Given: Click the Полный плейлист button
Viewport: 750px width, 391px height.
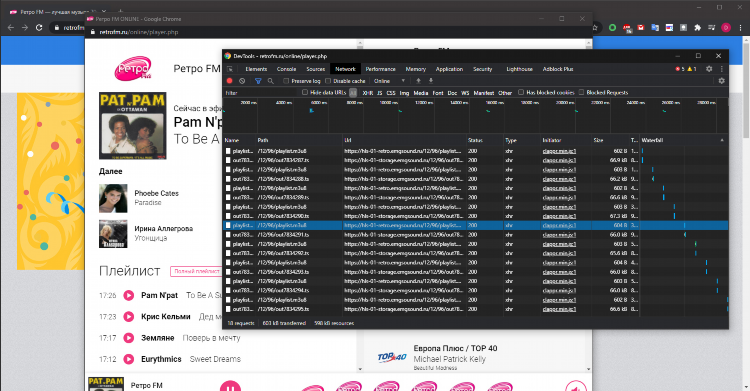Looking at the screenshot, I should coord(197,271).
